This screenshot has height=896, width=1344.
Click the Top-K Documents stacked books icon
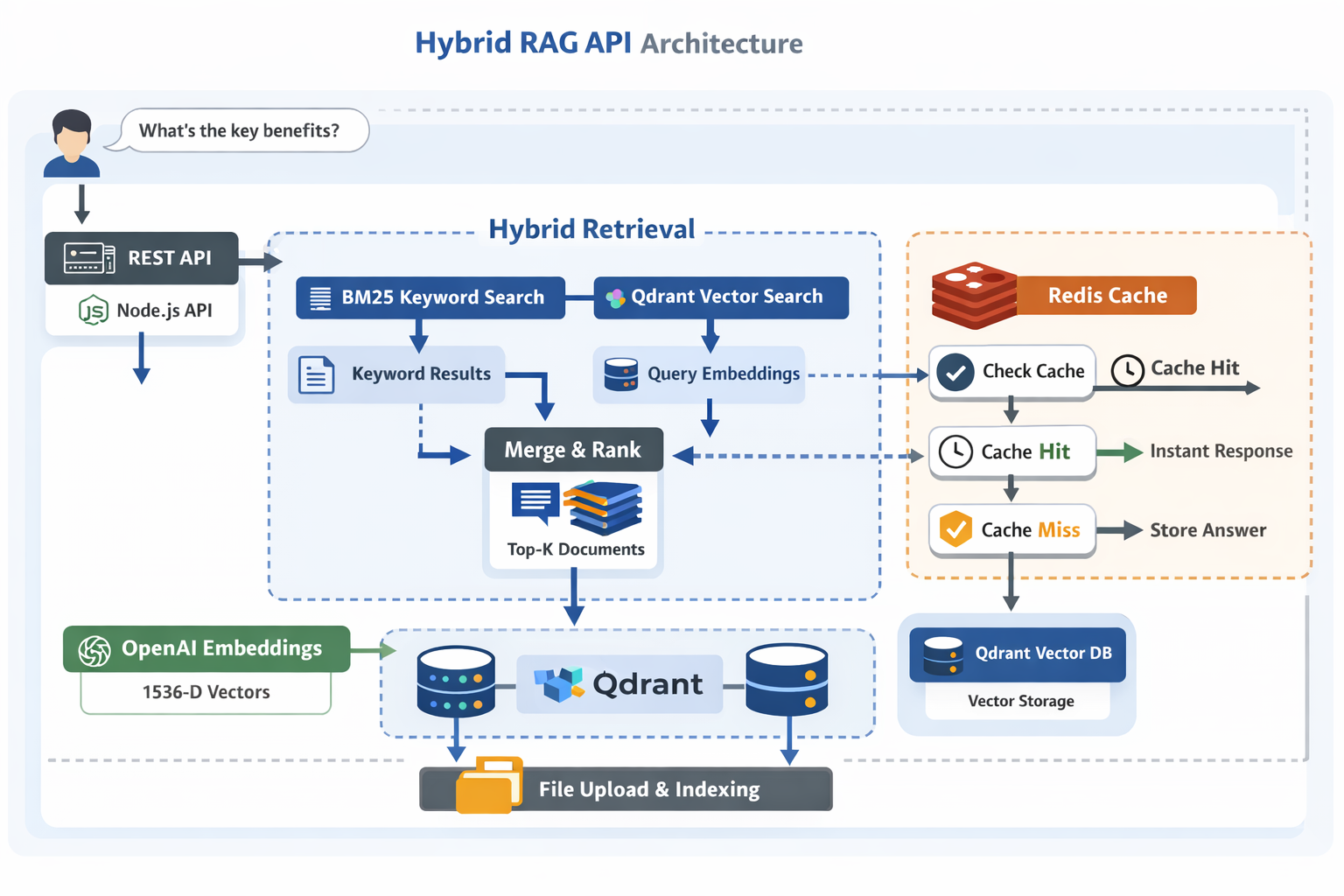point(603,507)
